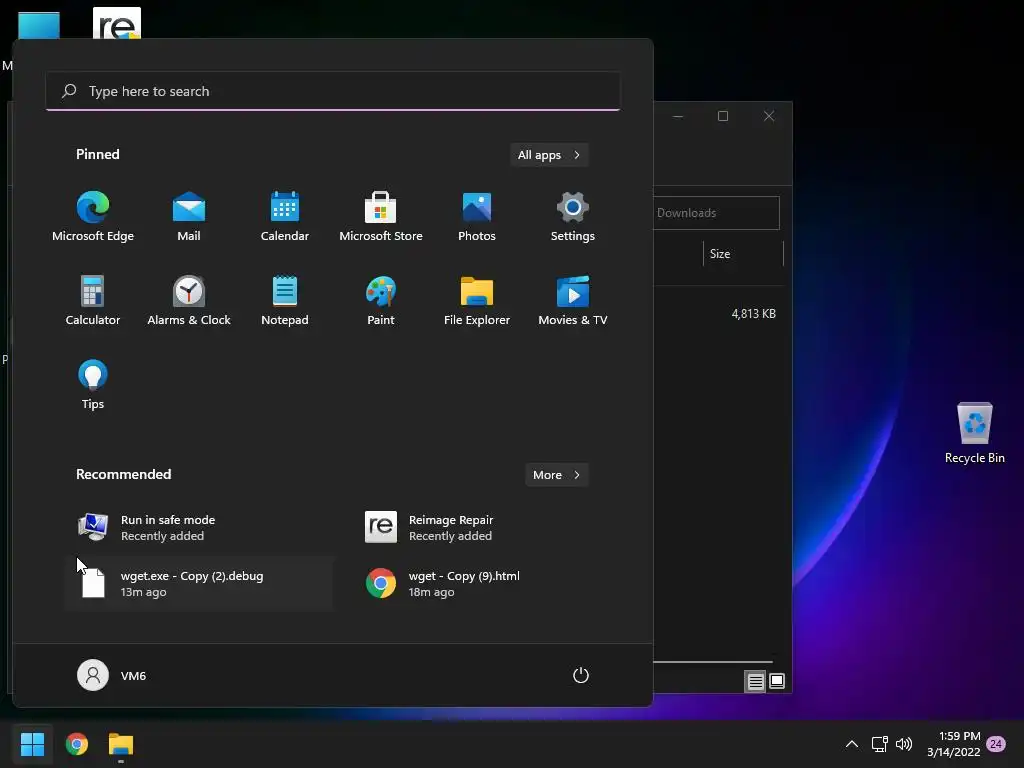Screen dimensions: 1024x768
Task: Click the power button in Start menu
Action: 581,675
